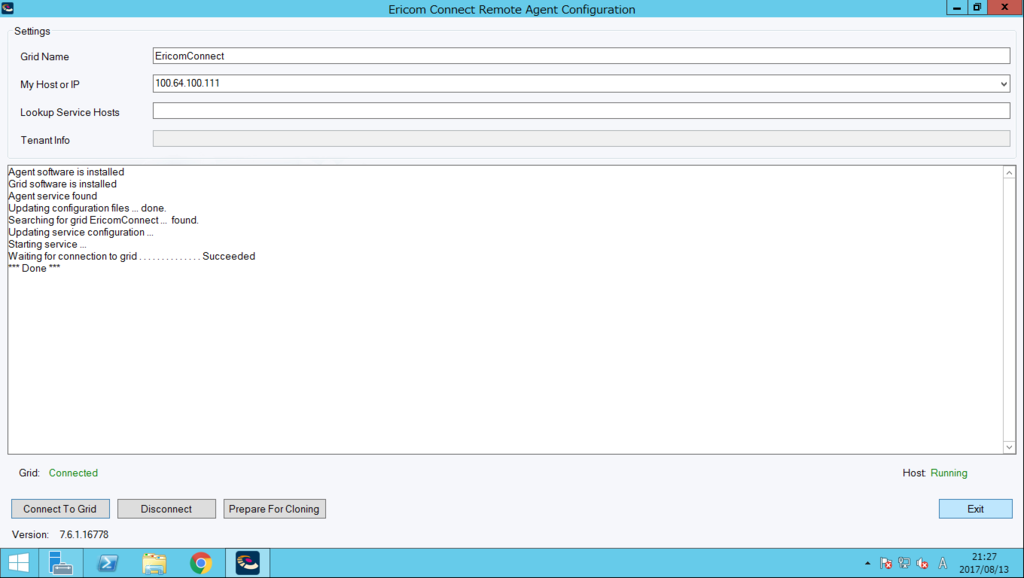
Task: Open the taskbar clock showing 21:27
Action: [984, 563]
